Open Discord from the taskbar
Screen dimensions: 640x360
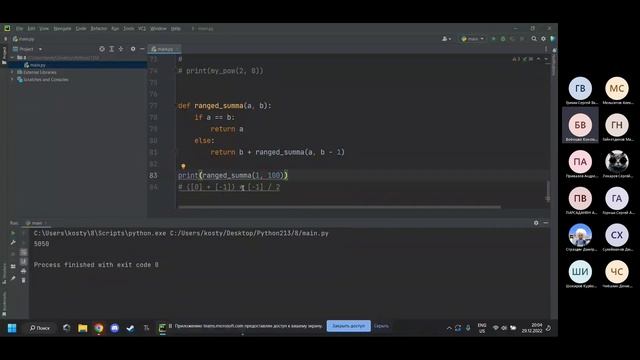pyautogui.click(x=115, y=328)
